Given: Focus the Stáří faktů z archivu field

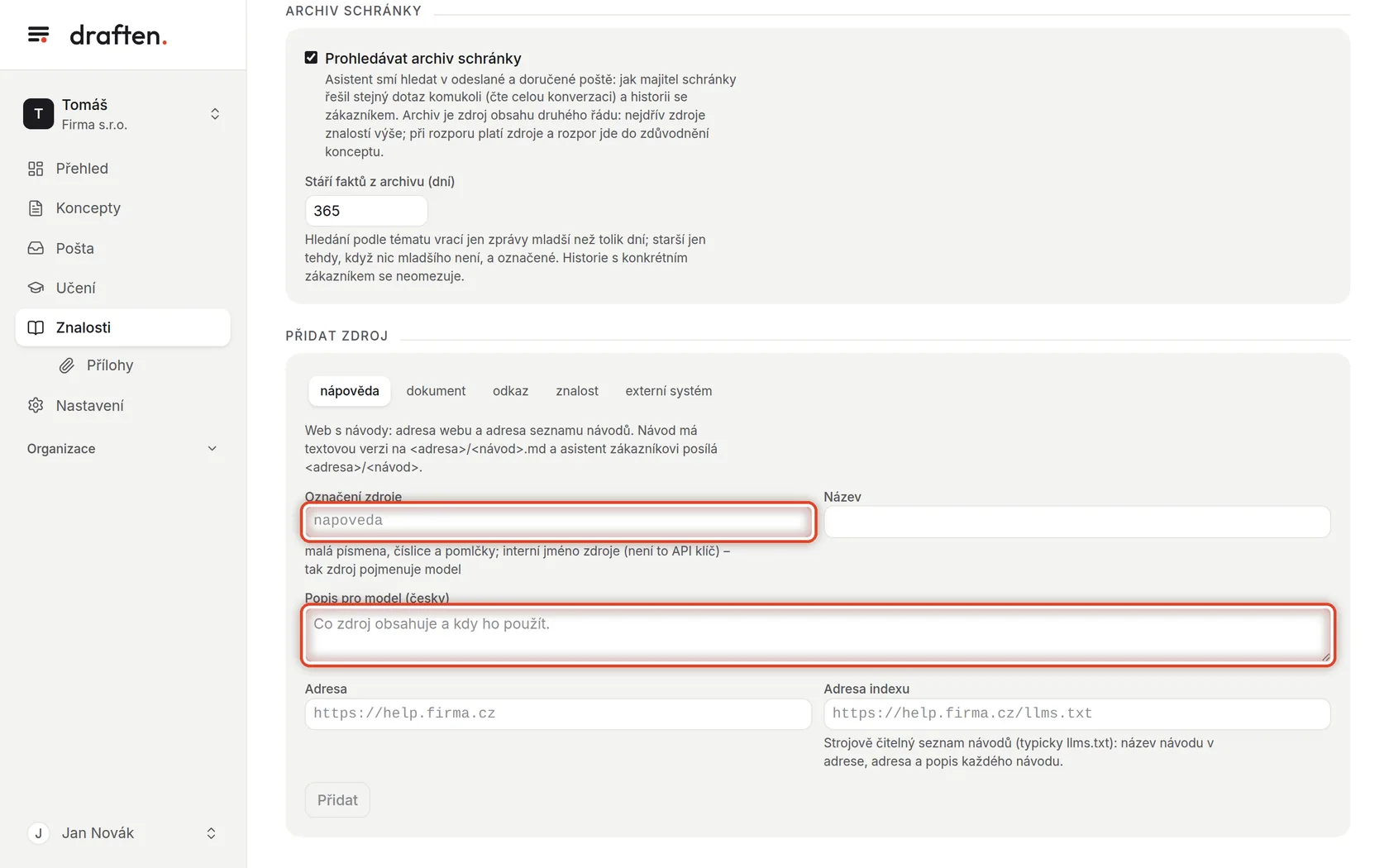Looking at the screenshot, I should (x=366, y=211).
